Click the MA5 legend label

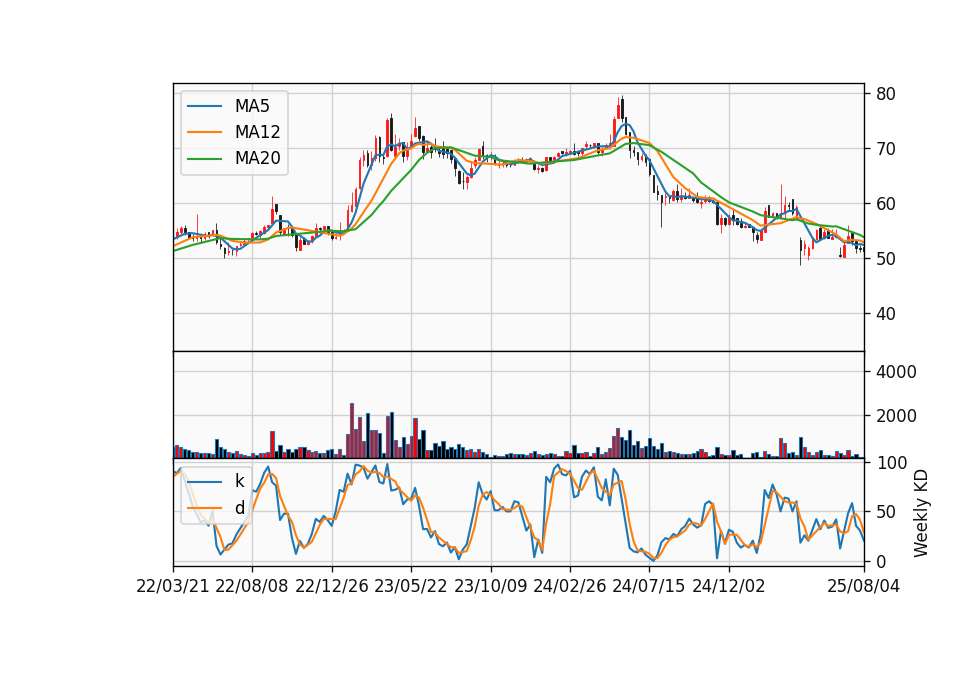click(x=252, y=106)
